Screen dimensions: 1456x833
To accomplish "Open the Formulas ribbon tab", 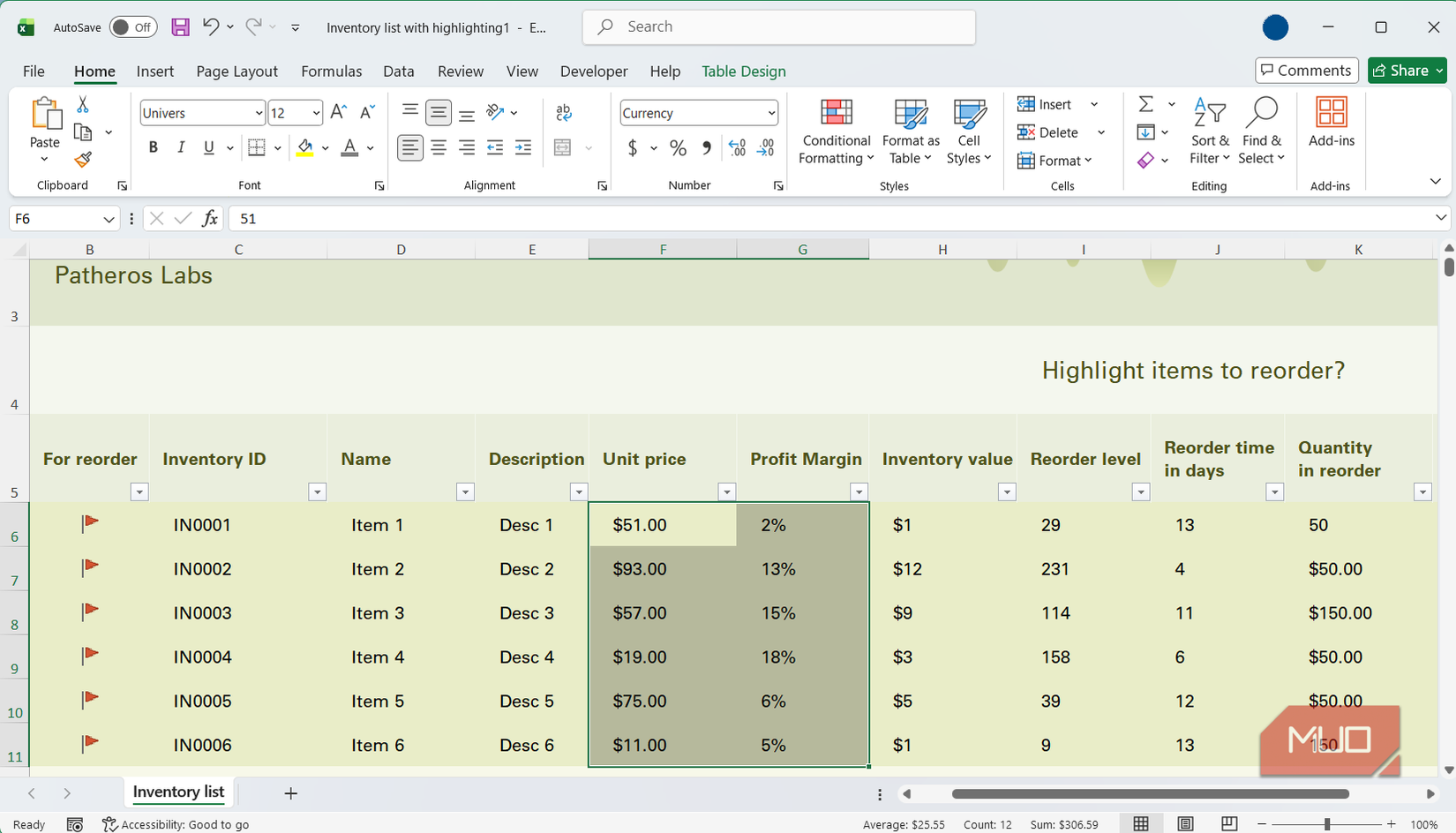I will [x=331, y=71].
